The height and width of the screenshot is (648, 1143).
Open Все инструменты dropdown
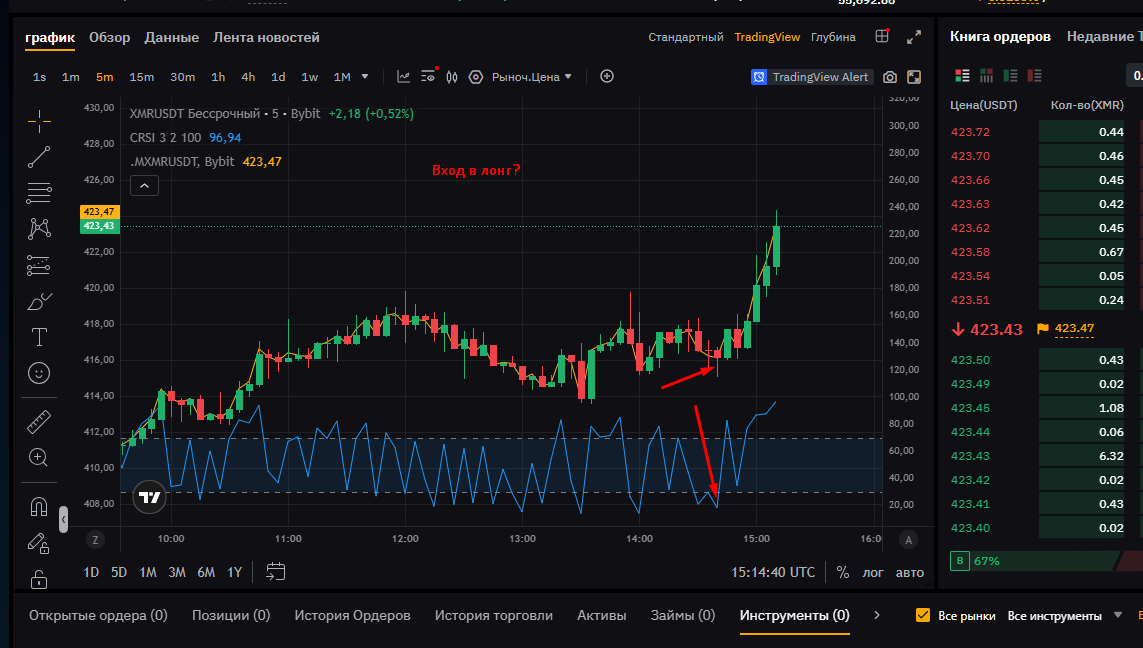[1064, 615]
